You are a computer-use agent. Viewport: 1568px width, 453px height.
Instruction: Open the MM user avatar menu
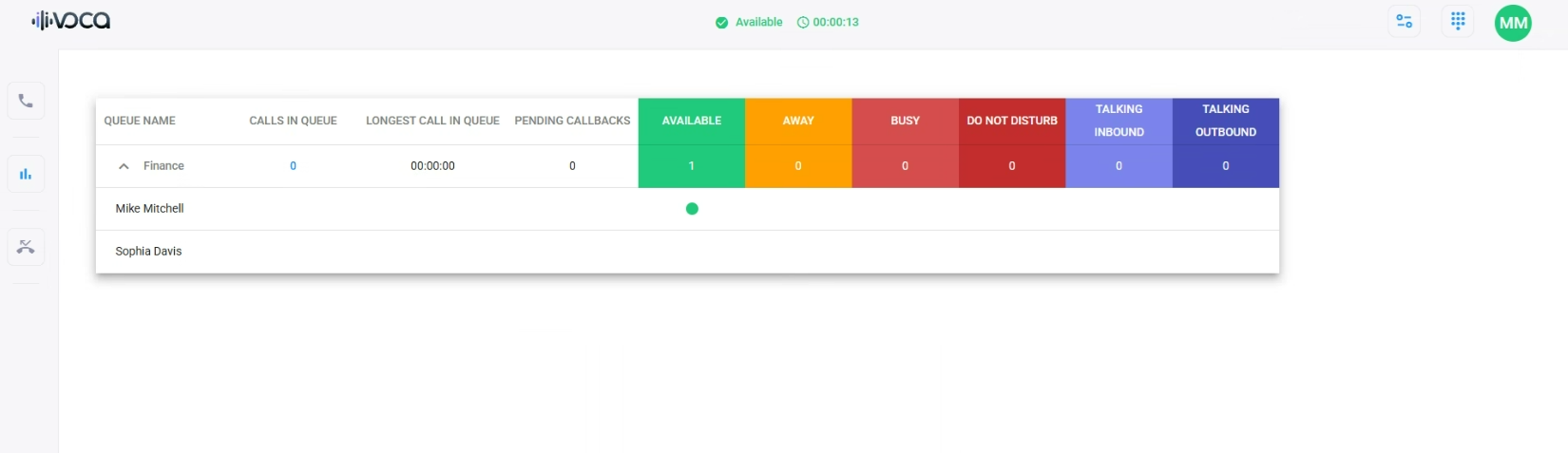point(1512,23)
